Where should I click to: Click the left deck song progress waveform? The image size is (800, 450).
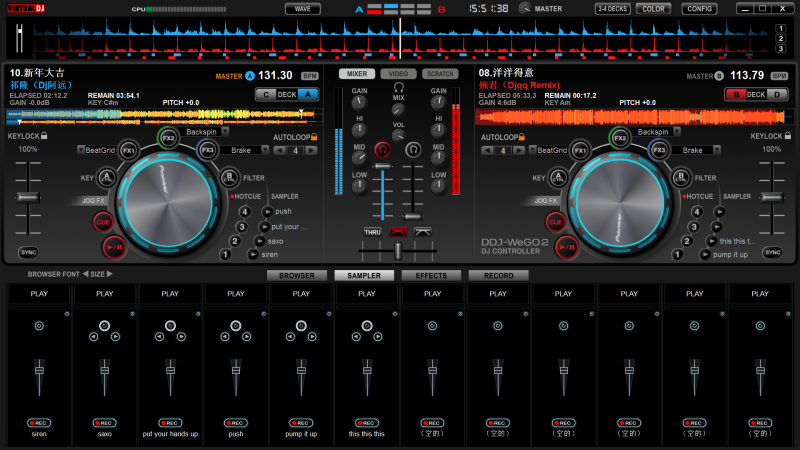click(163, 117)
